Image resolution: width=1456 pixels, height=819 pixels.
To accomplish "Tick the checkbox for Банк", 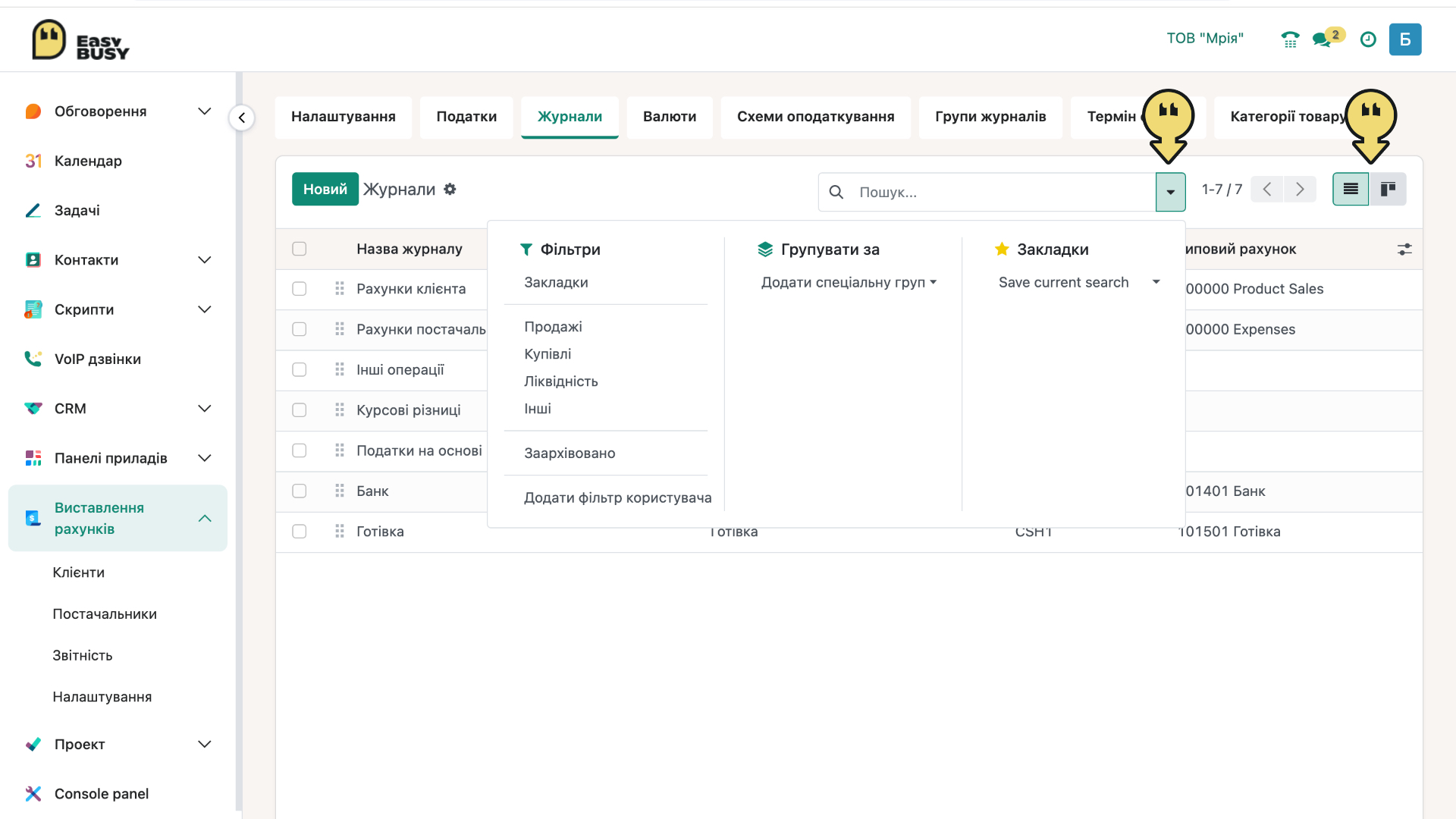I will pos(300,491).
